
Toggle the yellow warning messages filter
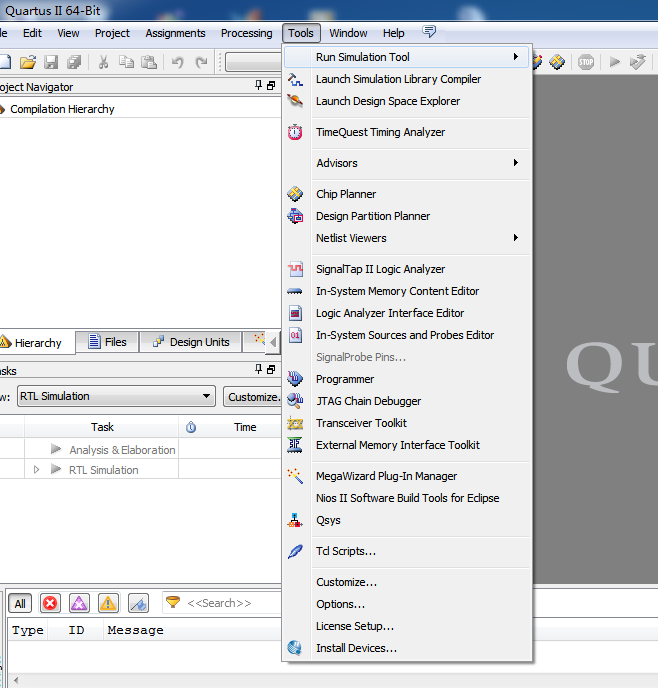pos(108,603)
